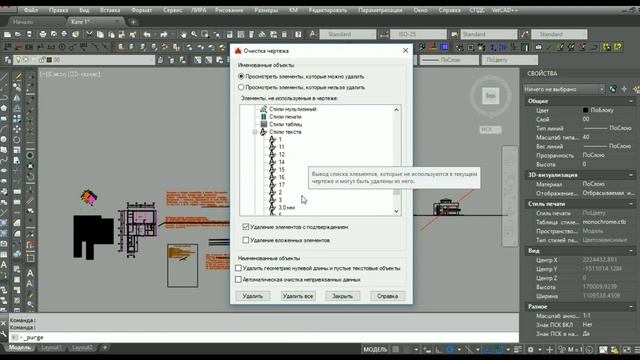
Task: Click the layer color swatch in layer toolbar
Action: coord(49,60)
